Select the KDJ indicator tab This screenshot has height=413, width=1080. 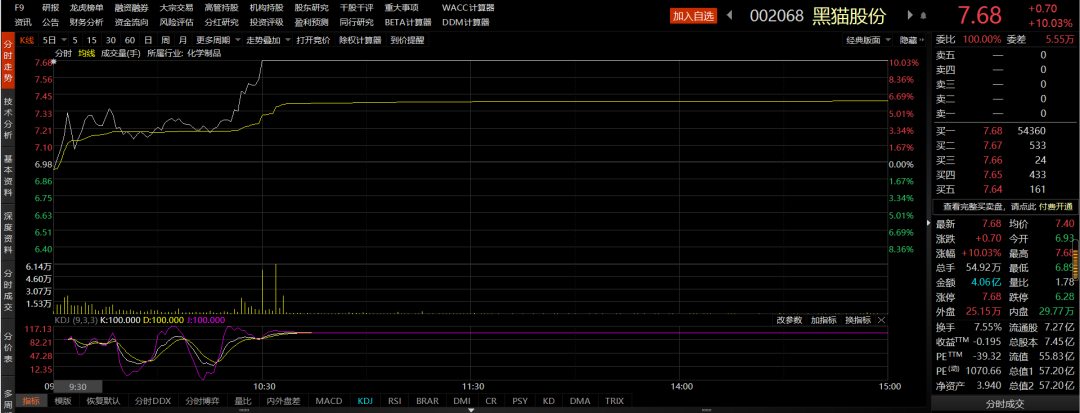(365, 400)
